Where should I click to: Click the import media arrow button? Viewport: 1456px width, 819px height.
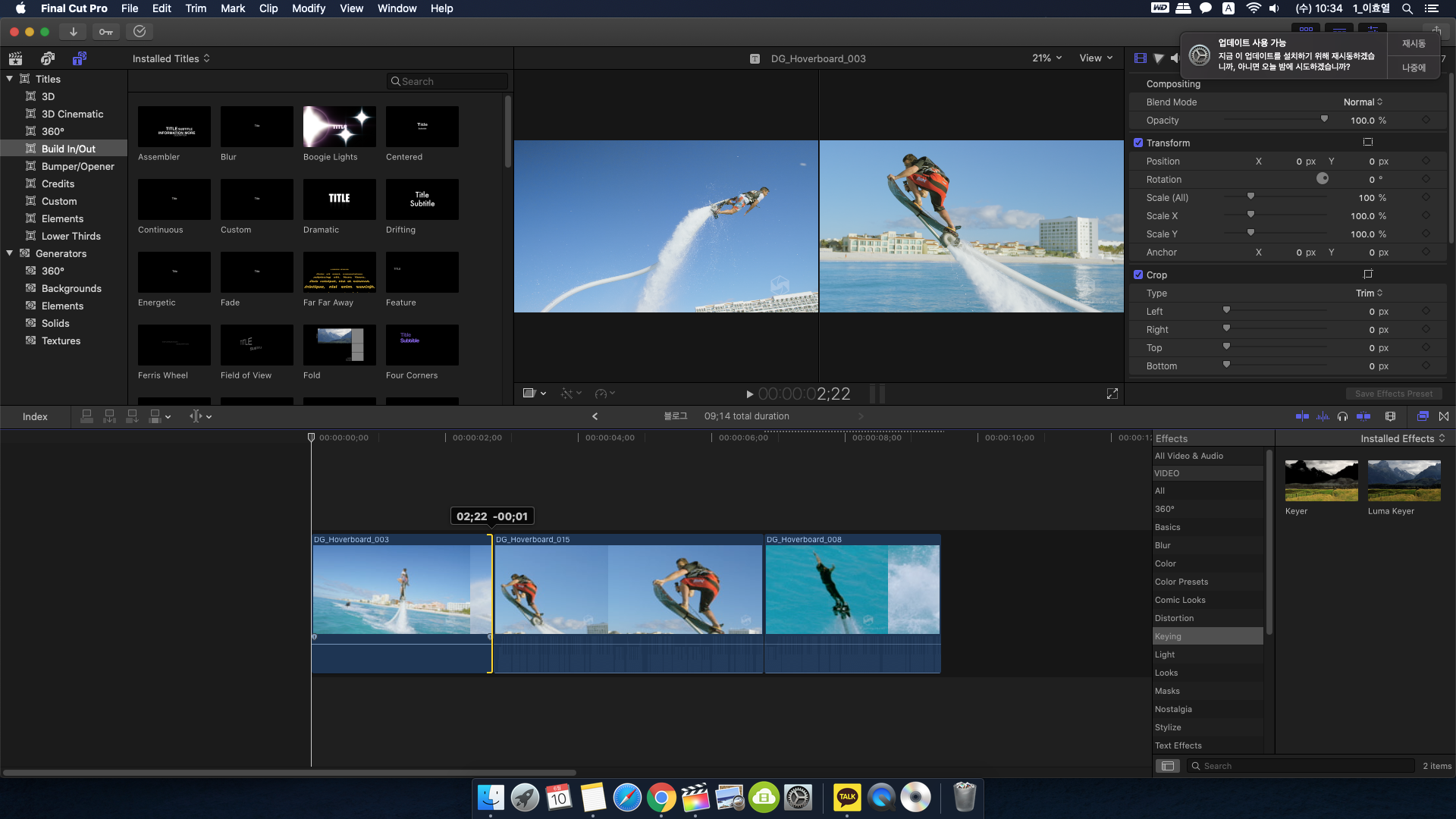coord(73,32)
